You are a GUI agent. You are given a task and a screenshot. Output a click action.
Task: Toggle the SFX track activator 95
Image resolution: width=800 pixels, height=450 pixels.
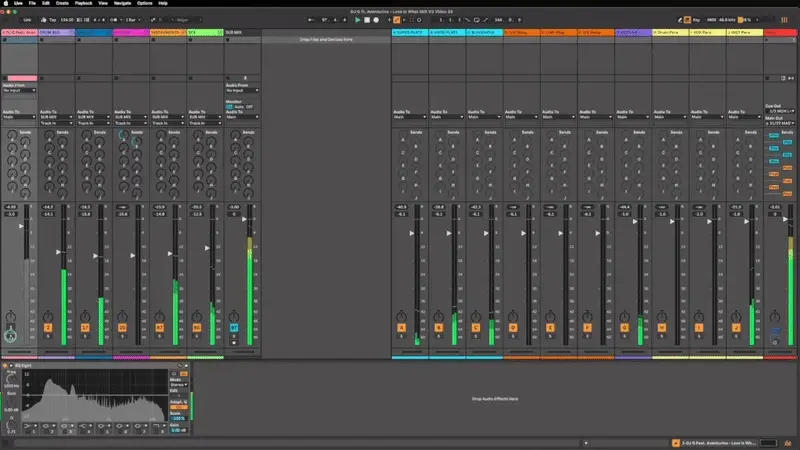click(x=196, y=328)
